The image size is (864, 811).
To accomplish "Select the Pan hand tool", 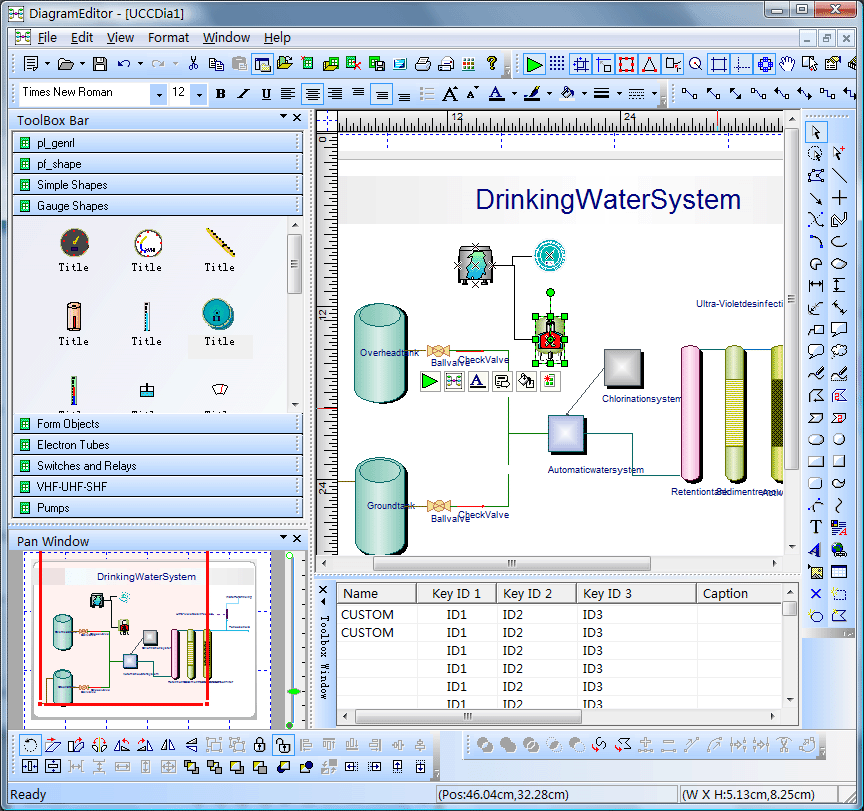I will [788, 64].
